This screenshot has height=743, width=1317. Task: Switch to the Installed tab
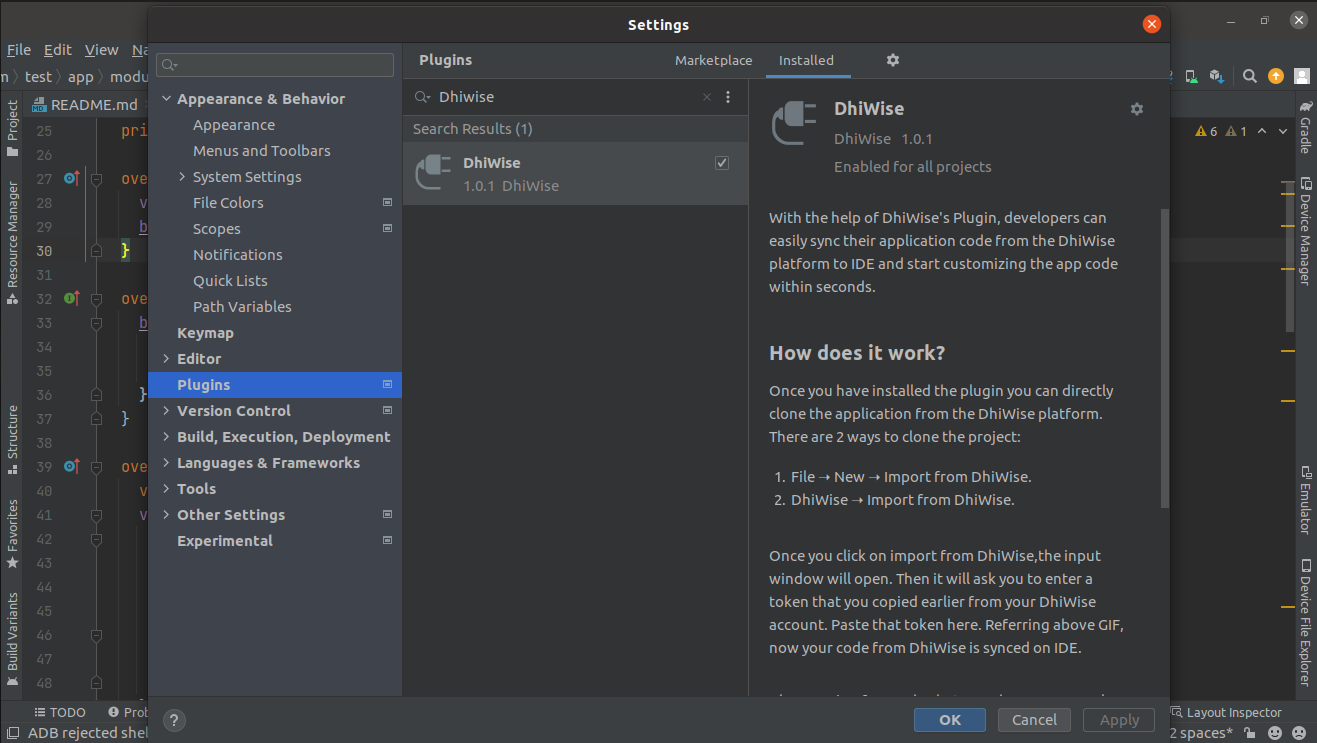click(806, 60)
